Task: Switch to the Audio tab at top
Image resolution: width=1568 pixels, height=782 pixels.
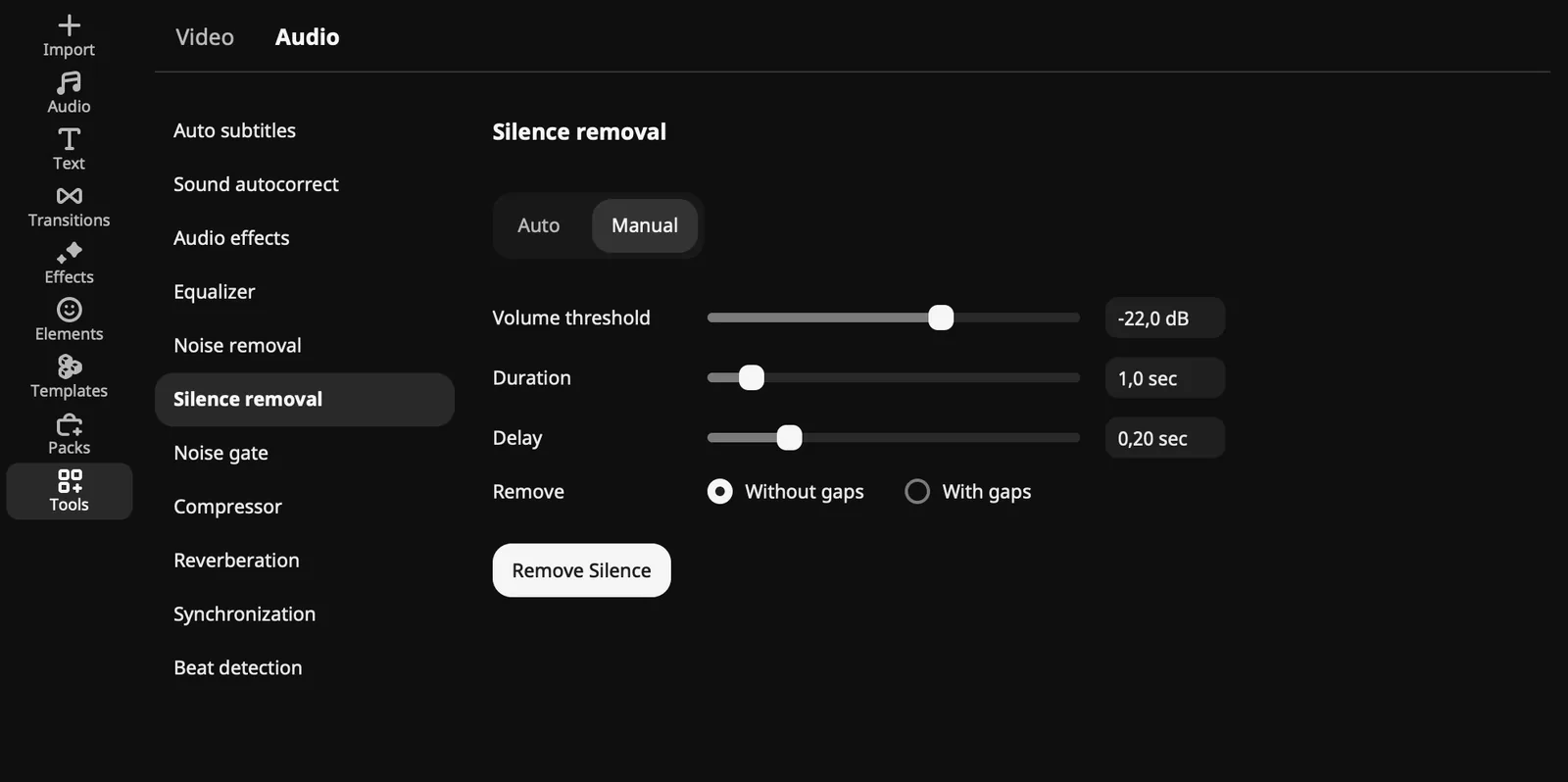Action: (x=307, y=37)
